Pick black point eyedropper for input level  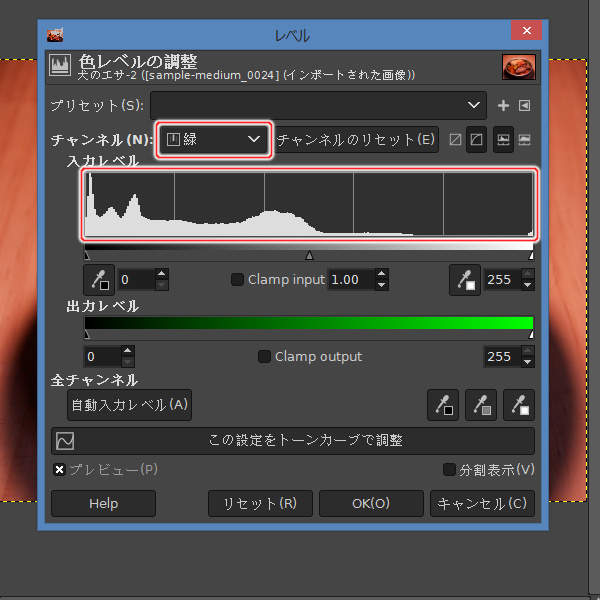pyautogui.click(x=99, y=280)
